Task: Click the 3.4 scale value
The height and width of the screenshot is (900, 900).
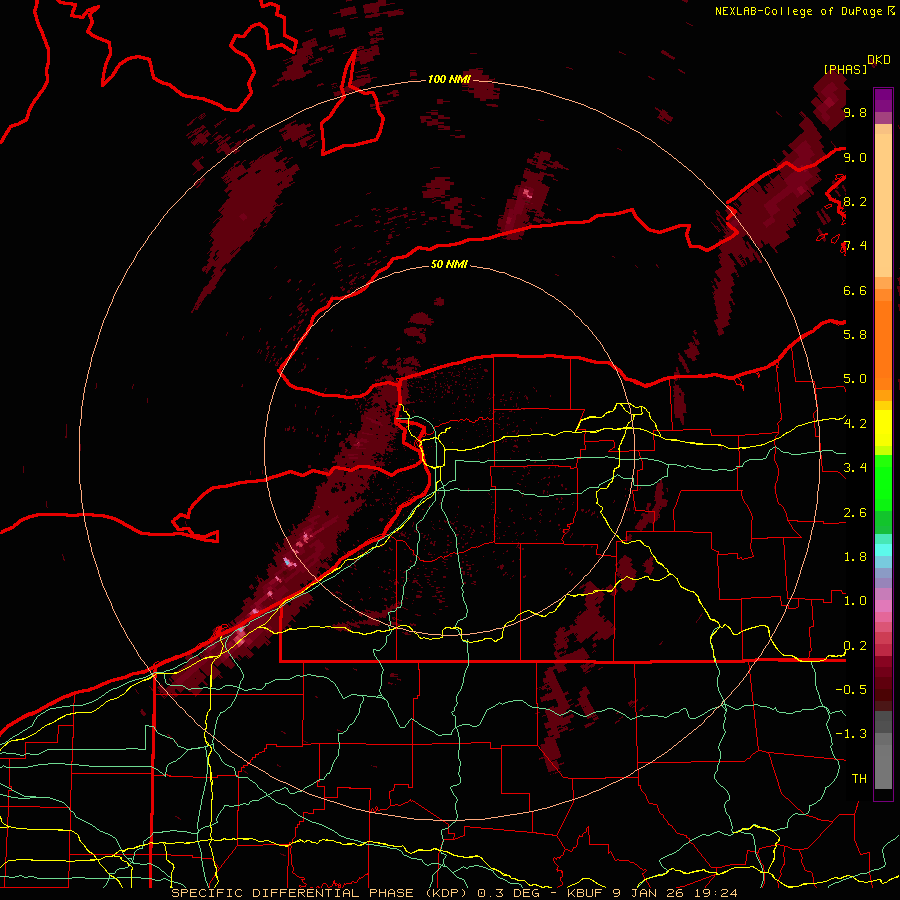Action: point(855,467)
